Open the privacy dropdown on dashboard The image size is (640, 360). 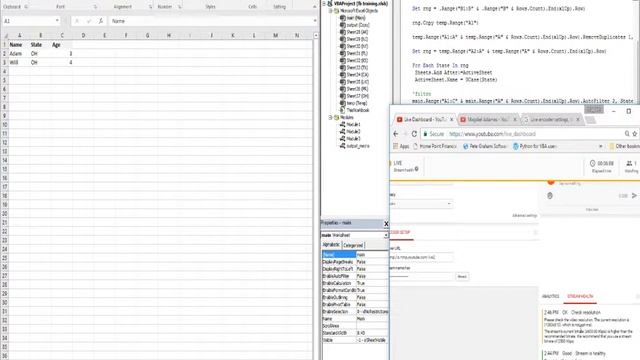(420, 203)
